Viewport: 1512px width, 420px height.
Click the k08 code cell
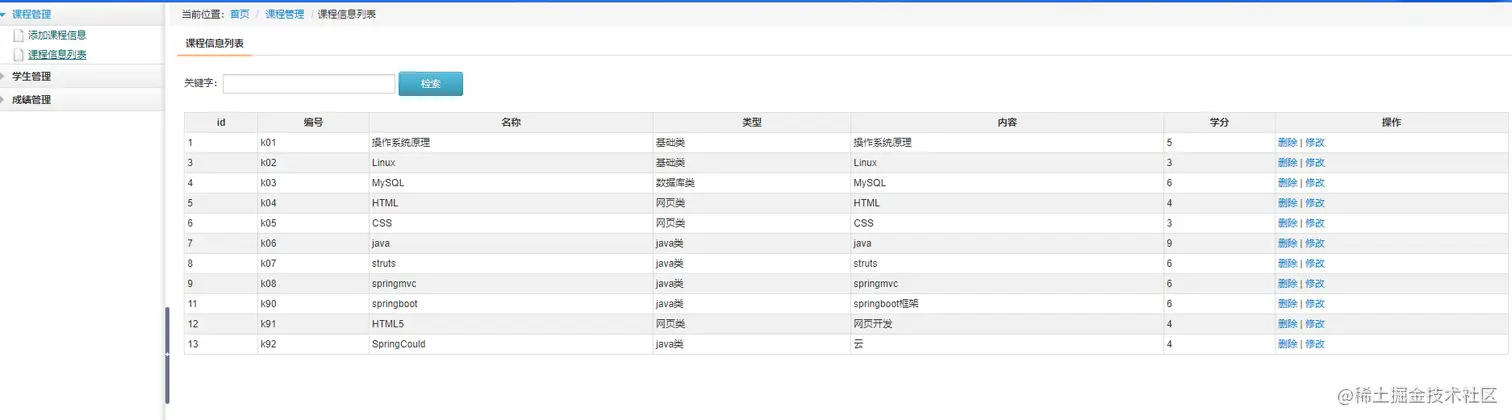(x=313, y=283)
